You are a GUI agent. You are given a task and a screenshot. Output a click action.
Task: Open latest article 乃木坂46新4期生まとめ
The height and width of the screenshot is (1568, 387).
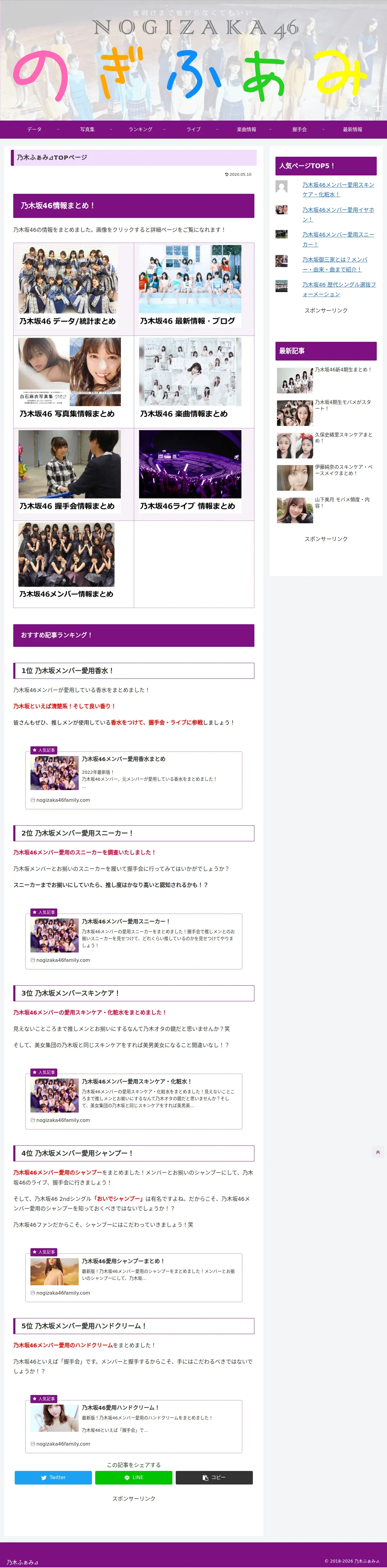tap(326, 380)
